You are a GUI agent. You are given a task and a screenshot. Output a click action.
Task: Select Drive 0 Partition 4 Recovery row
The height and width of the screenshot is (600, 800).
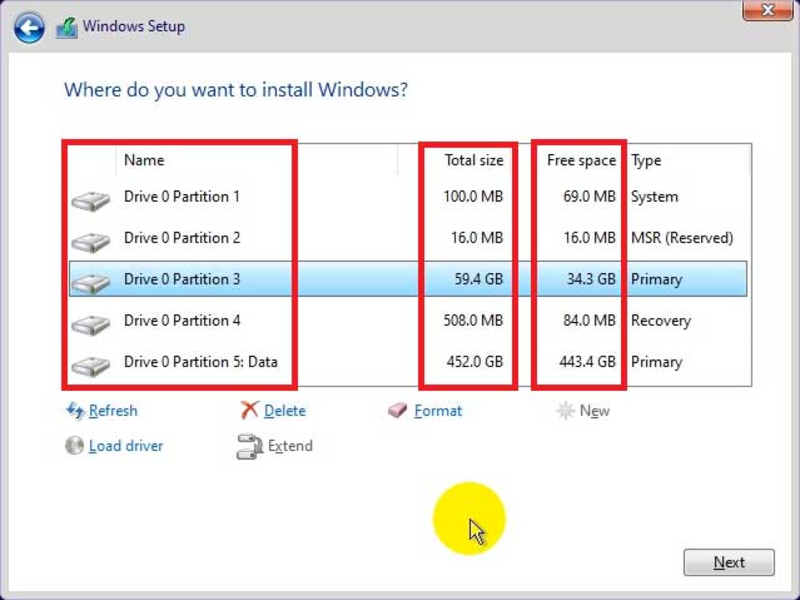(408, 320)
